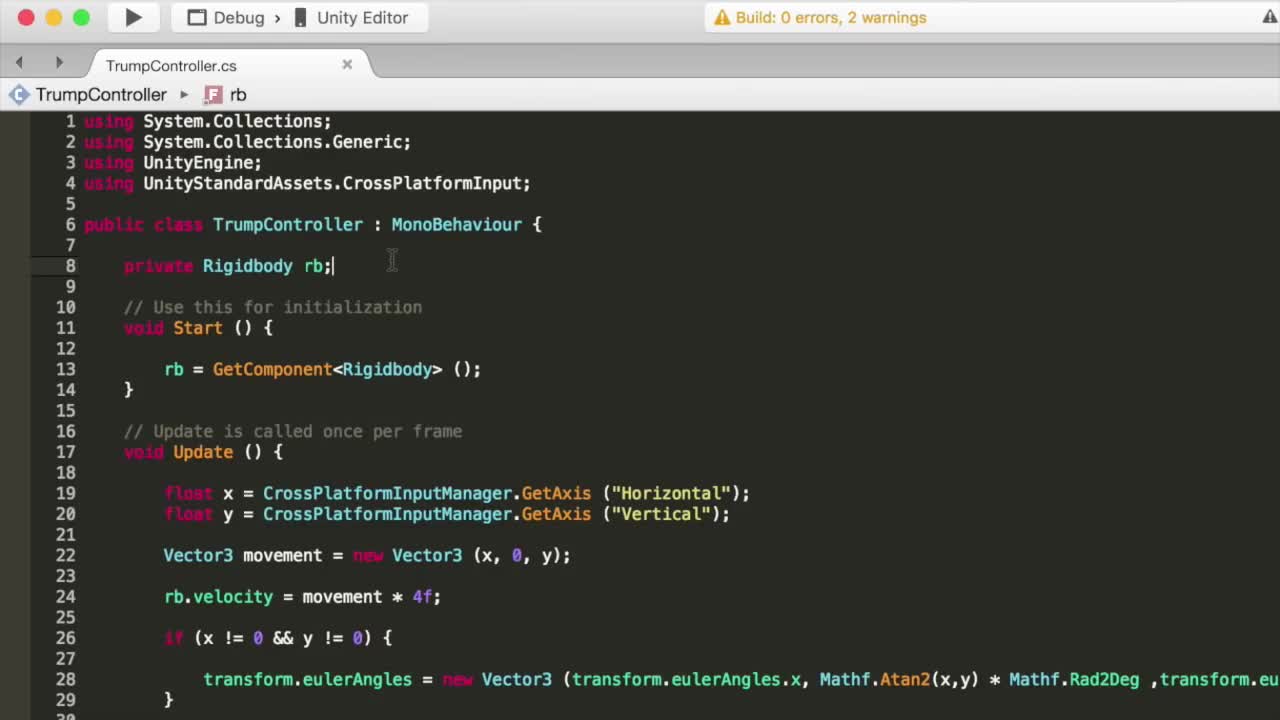Click 'System.Collections.Generic' on line 2
The width and height of the screenshot is (1280, 720).
(x=273, y=142)
